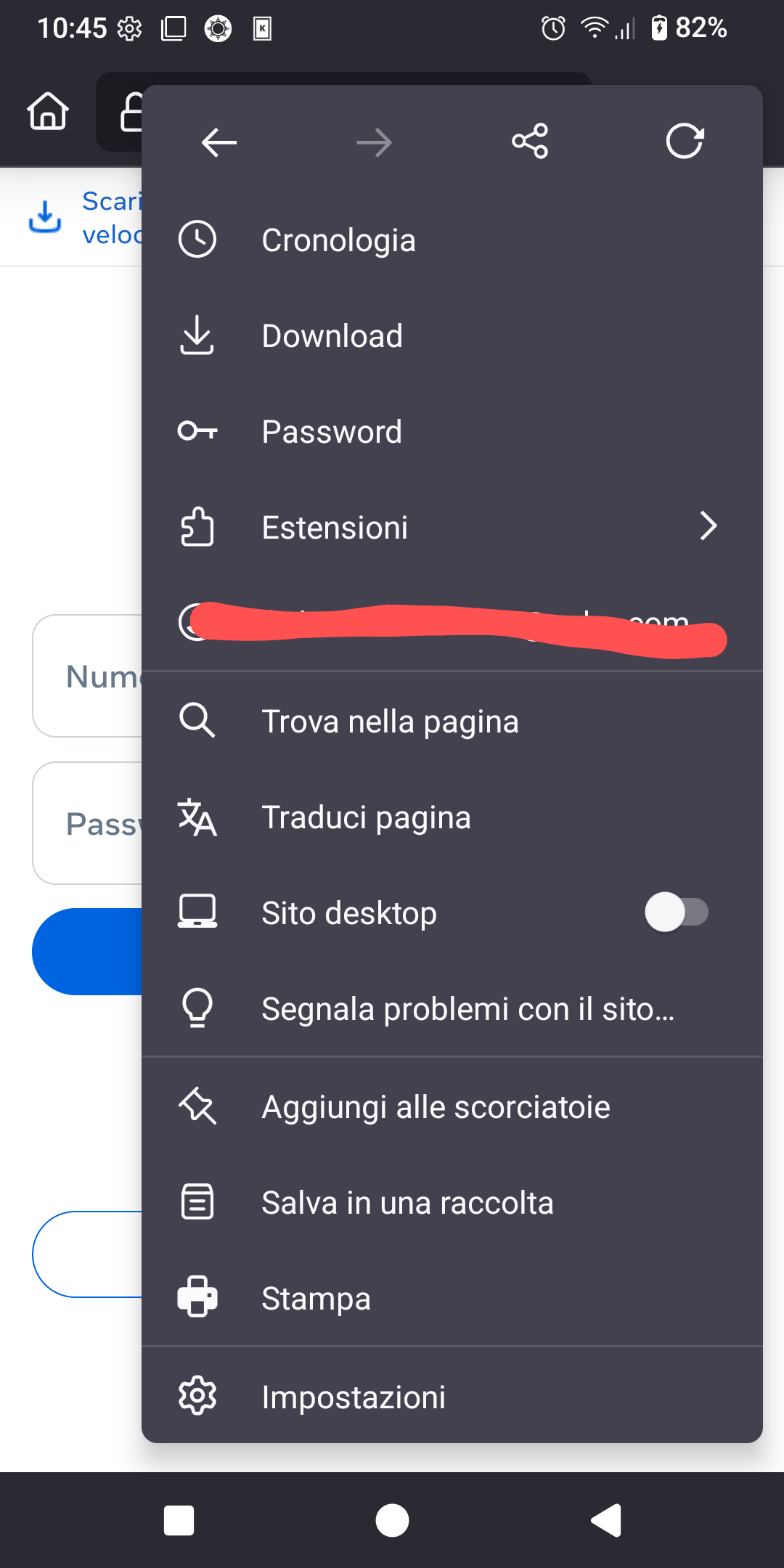Image resolution: width=784 pixels, height=1568 pixels.
Task: Open Impostazioni settings
Action: point(354,1397)
